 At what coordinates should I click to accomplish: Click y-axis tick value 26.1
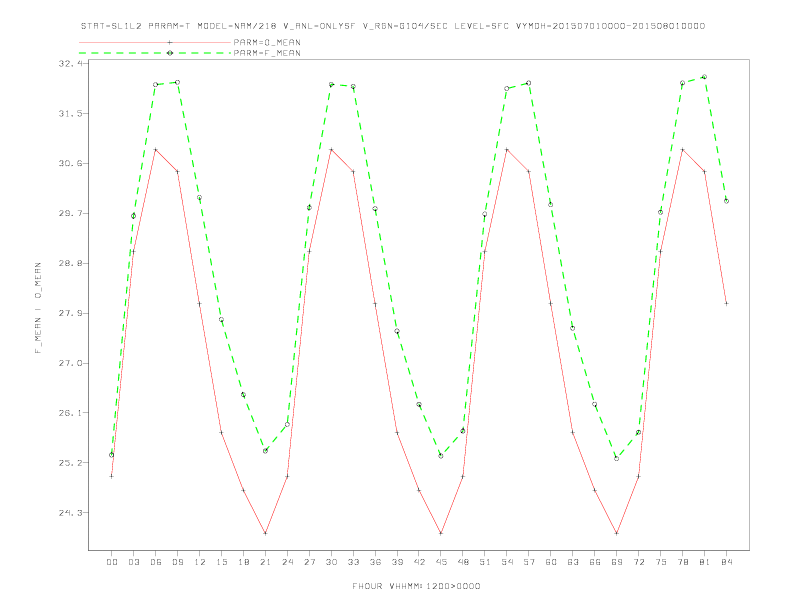[69, 413]
